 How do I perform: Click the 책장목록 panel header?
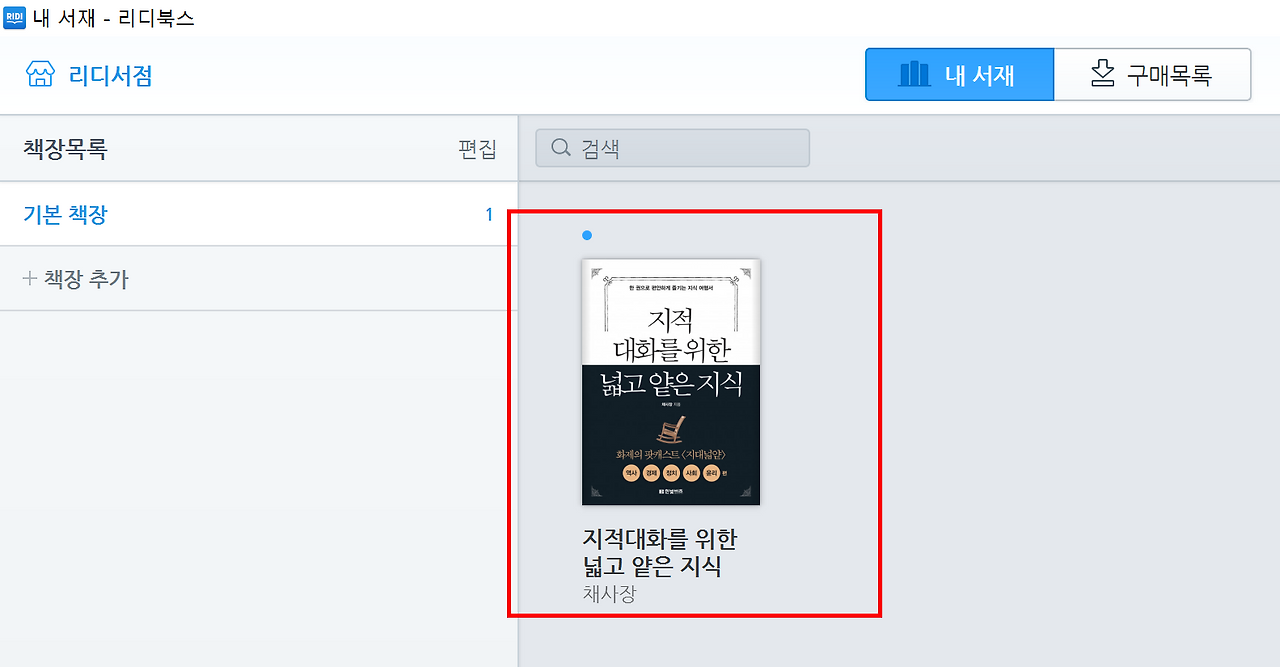click(65, 149)
